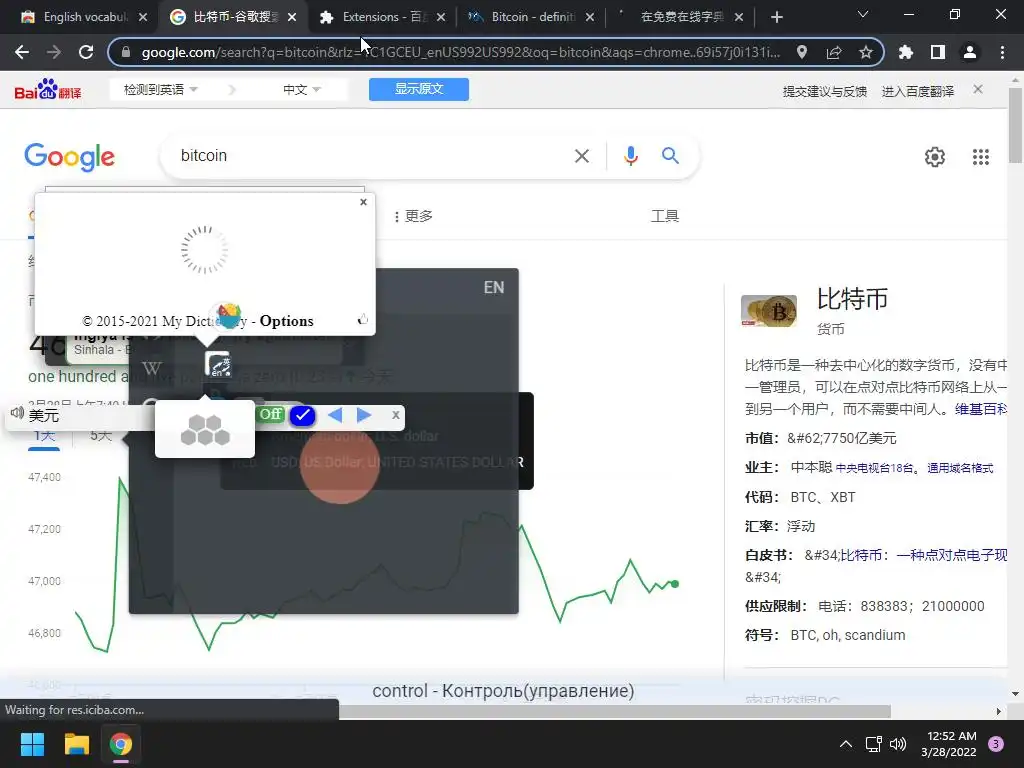The height and width of the screenshot is (768, 1024).
Task: Click thumbs-up in My Dictionary popup
Action: click(362, 319)
